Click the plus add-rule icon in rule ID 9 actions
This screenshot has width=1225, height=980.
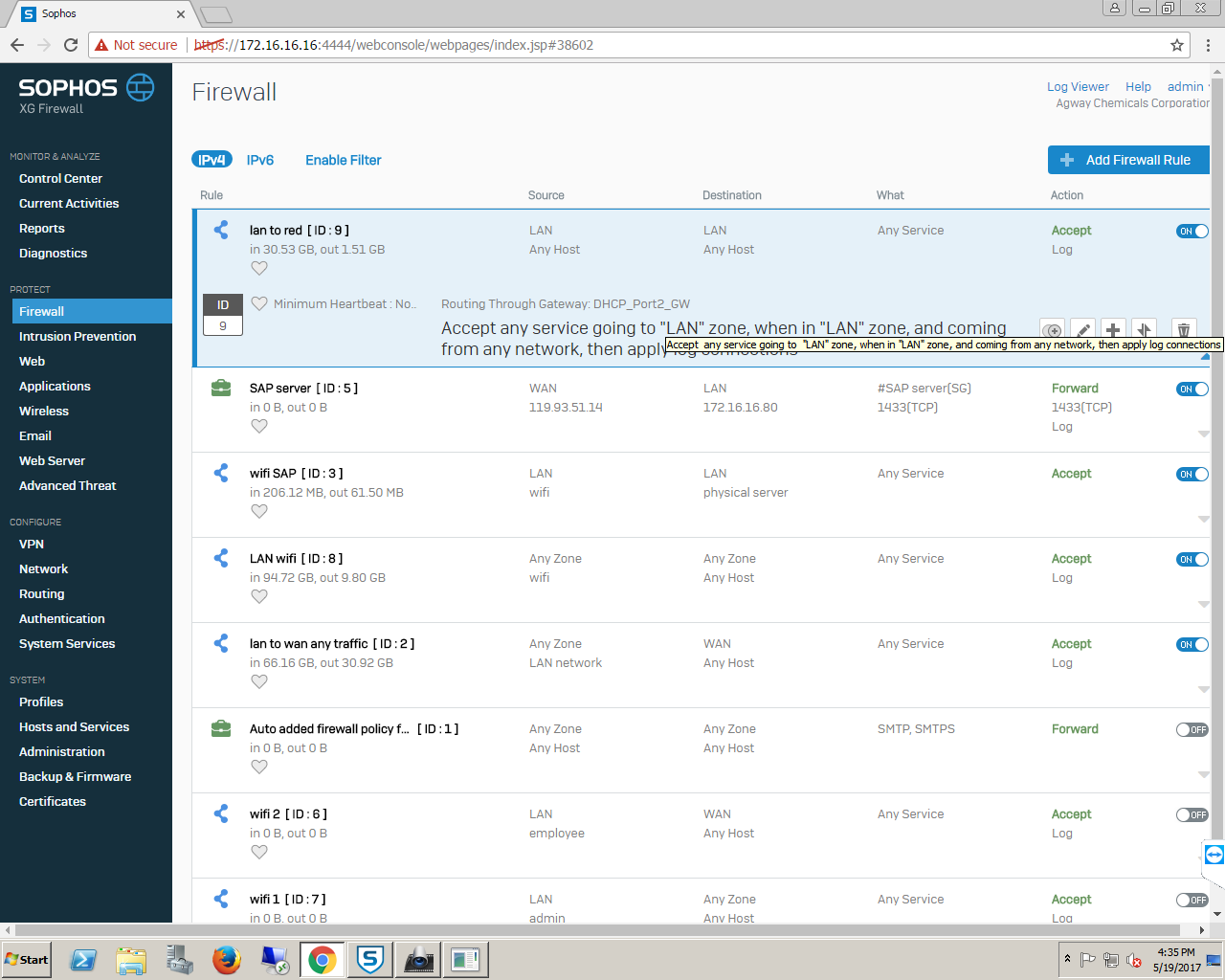[x=1113, y=329]
